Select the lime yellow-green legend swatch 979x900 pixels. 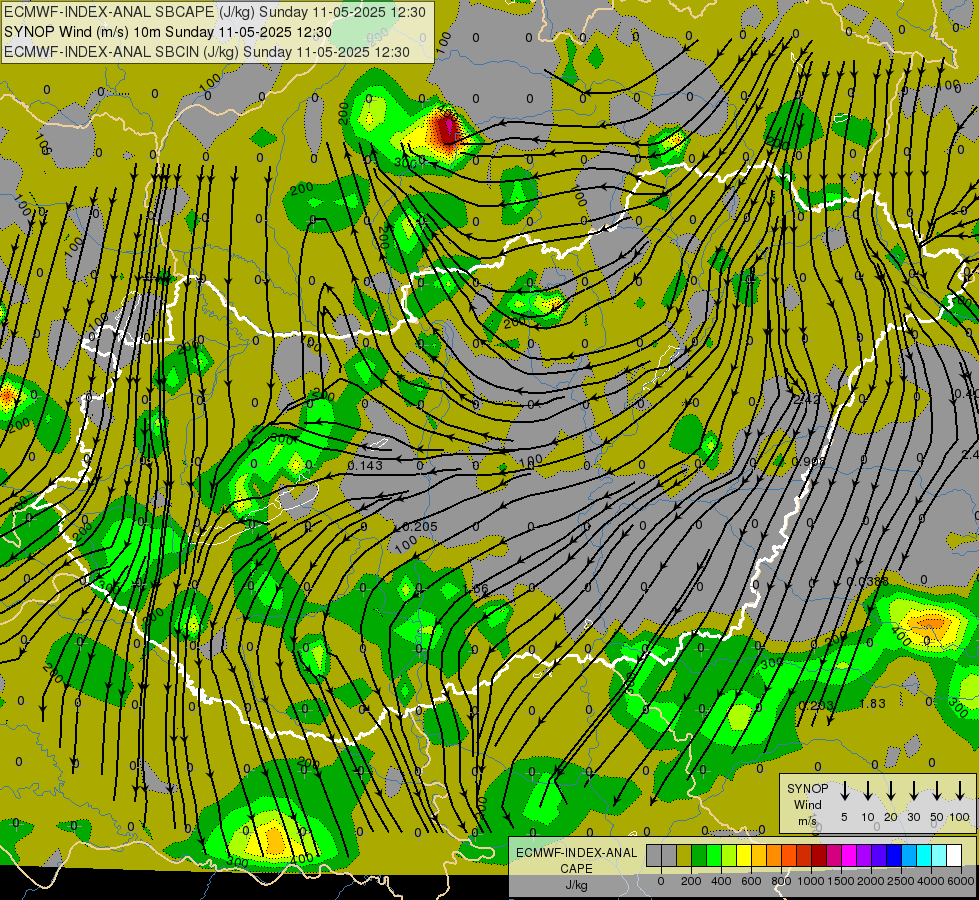(x=729, y=855)
